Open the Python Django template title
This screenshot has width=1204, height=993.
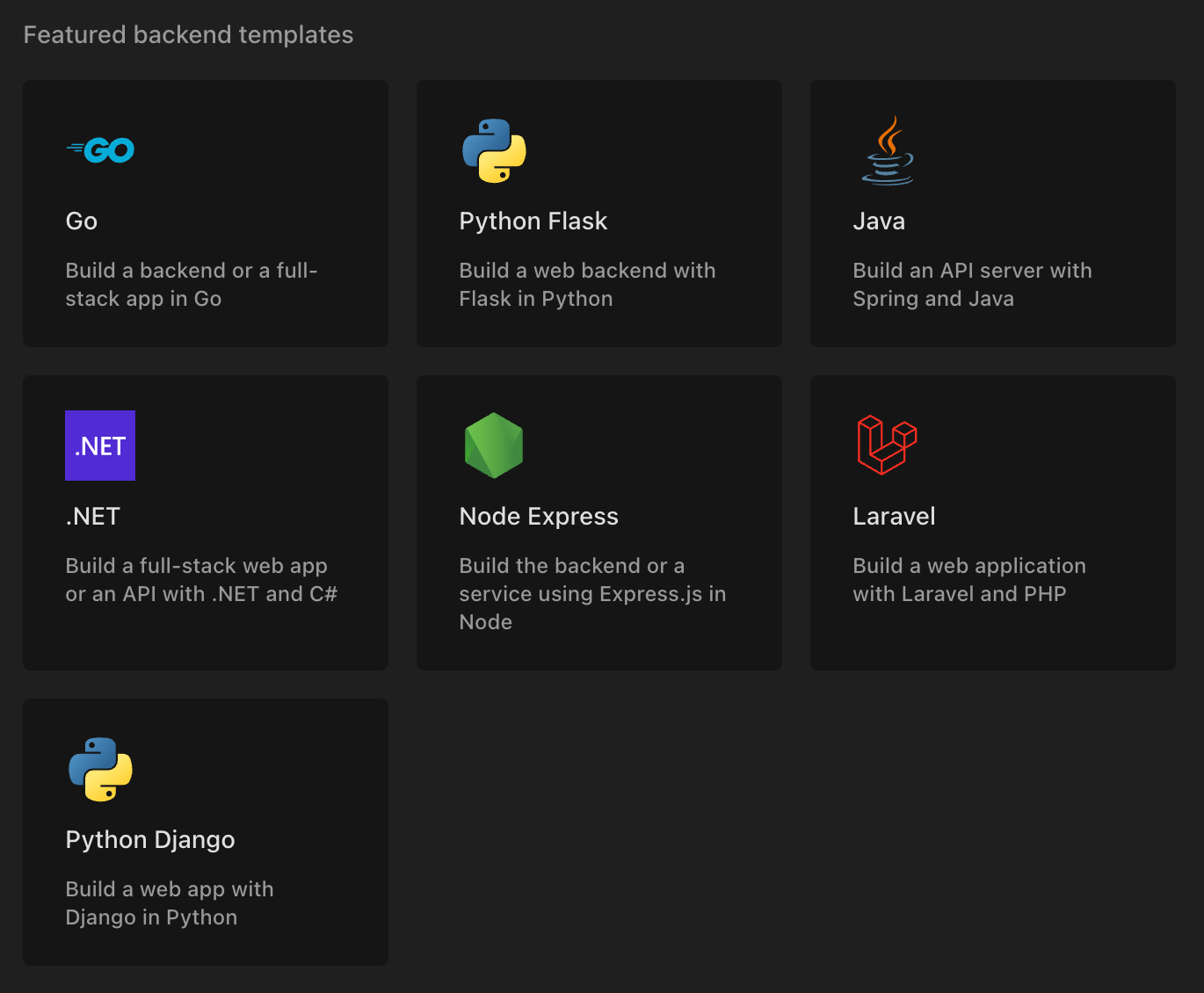(x=150, y=840)
